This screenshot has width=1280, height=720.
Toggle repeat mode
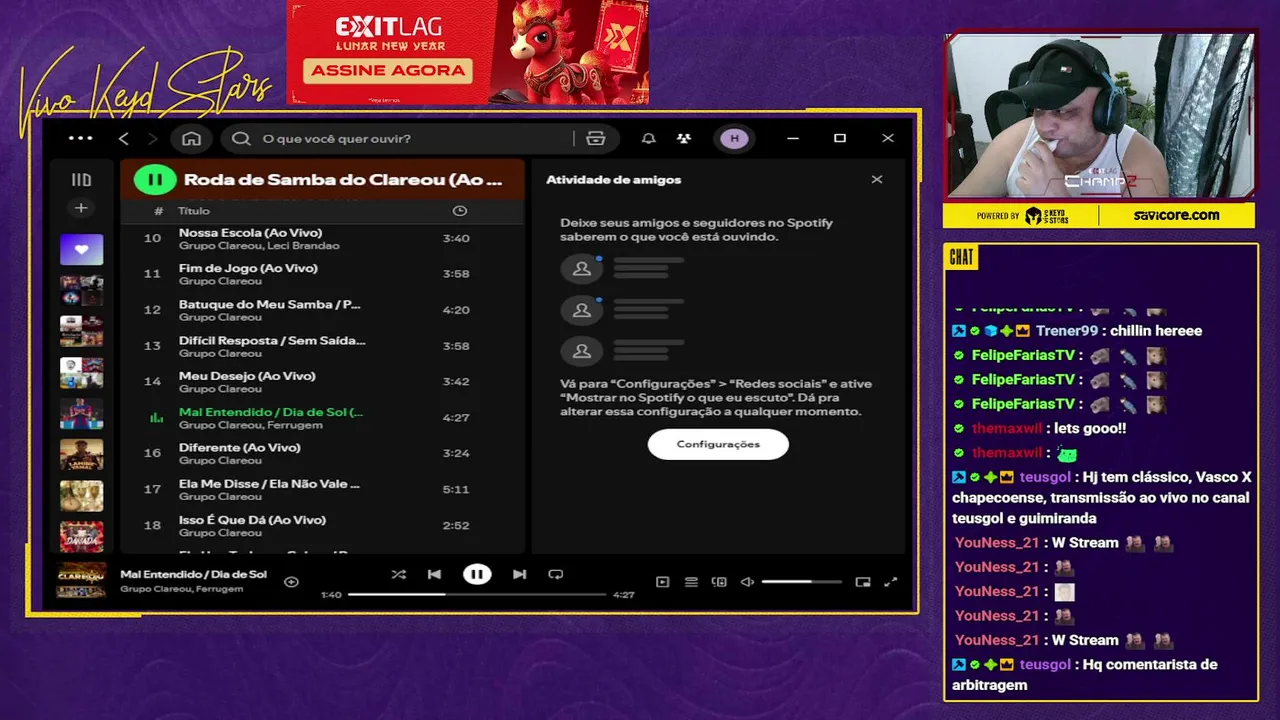pos(556,574)
